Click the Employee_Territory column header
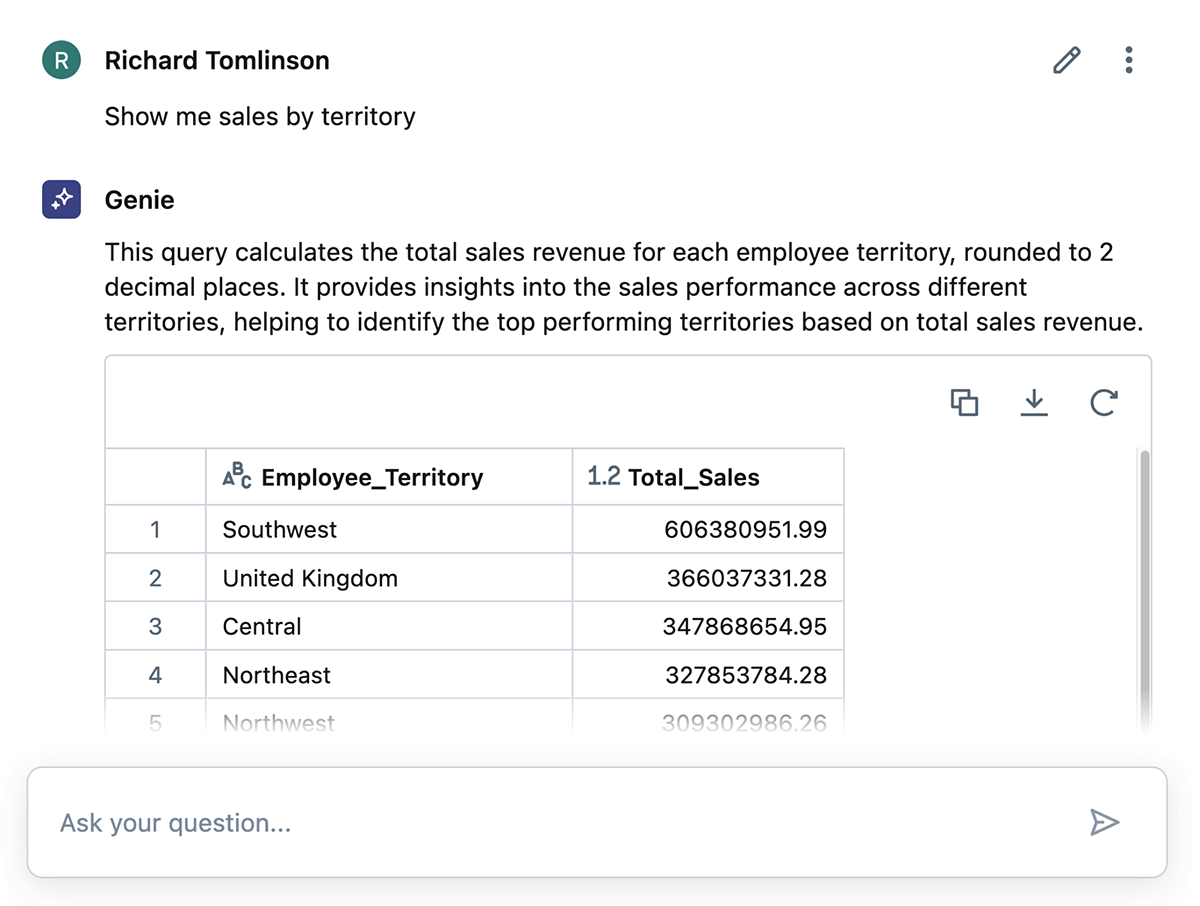Image resolution: width=1200 pixels, height=906 pixels. coord(371,478)
